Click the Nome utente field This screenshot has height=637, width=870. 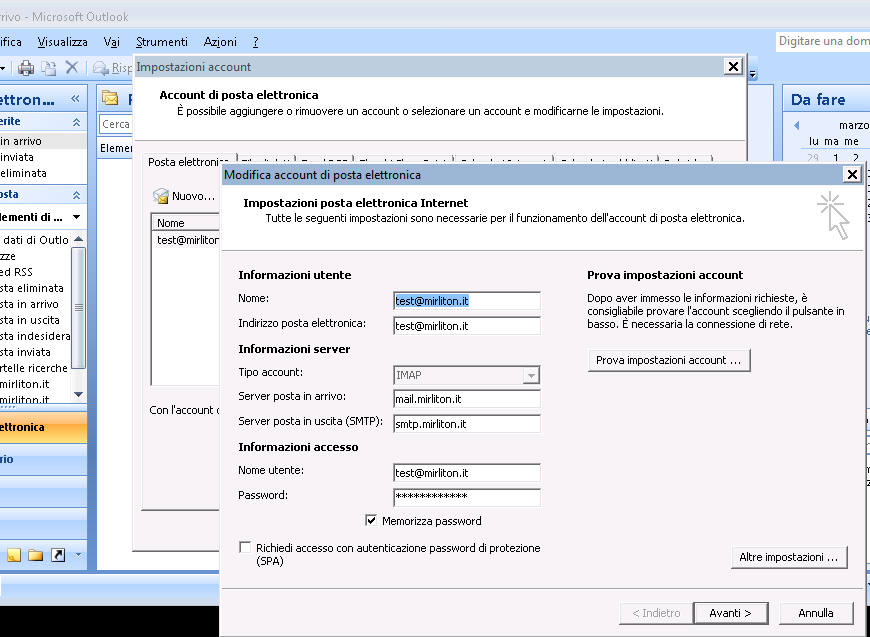pyautogui.click(x=467, y=473)
